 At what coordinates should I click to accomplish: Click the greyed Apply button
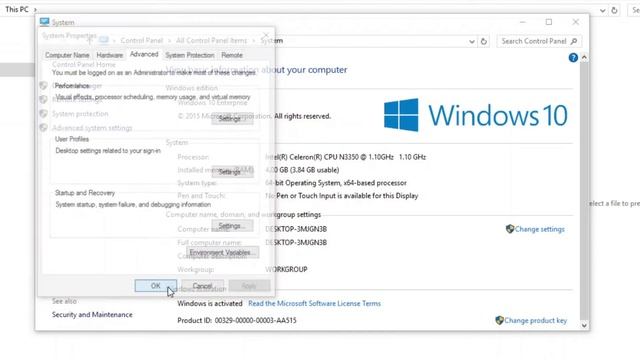[249, 286]
